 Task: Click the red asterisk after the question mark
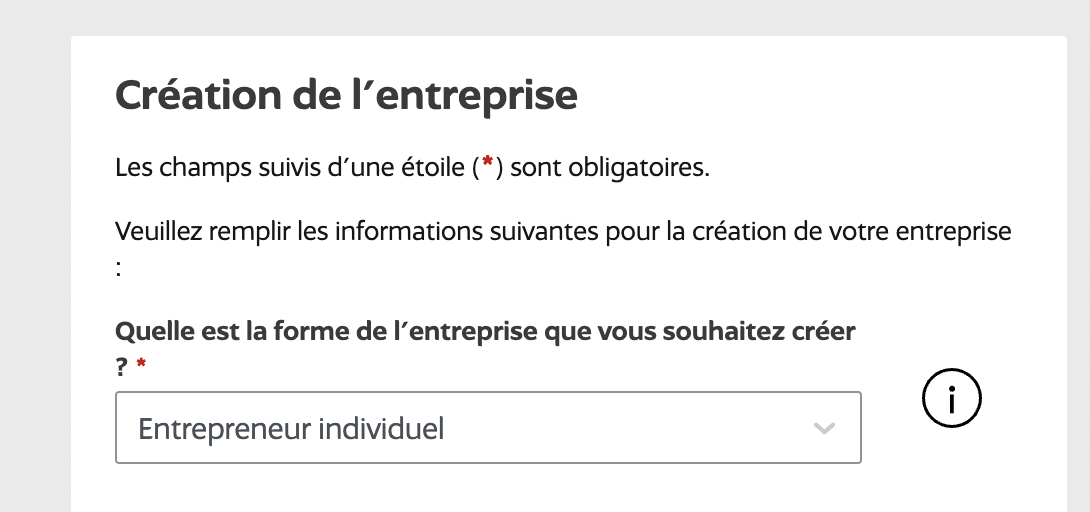[x=141, y=367]
